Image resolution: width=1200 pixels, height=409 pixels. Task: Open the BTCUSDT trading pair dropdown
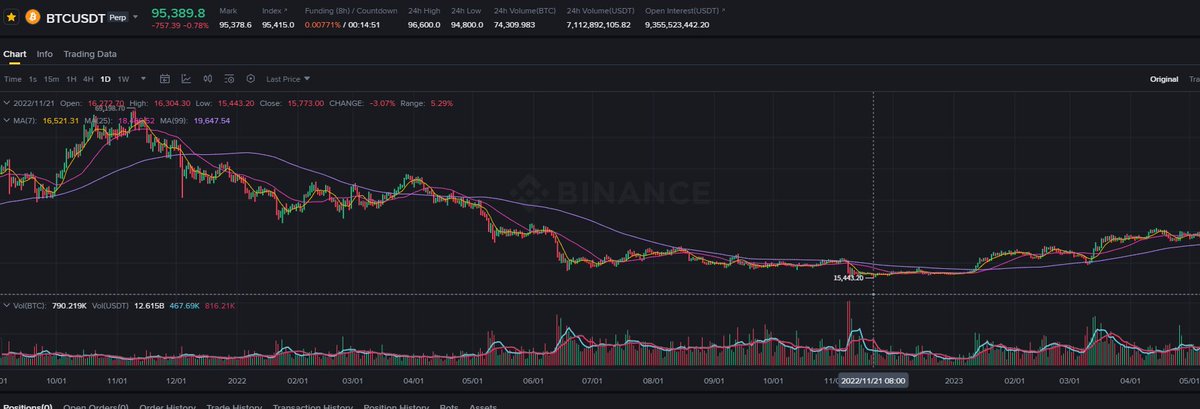(135, 17)
